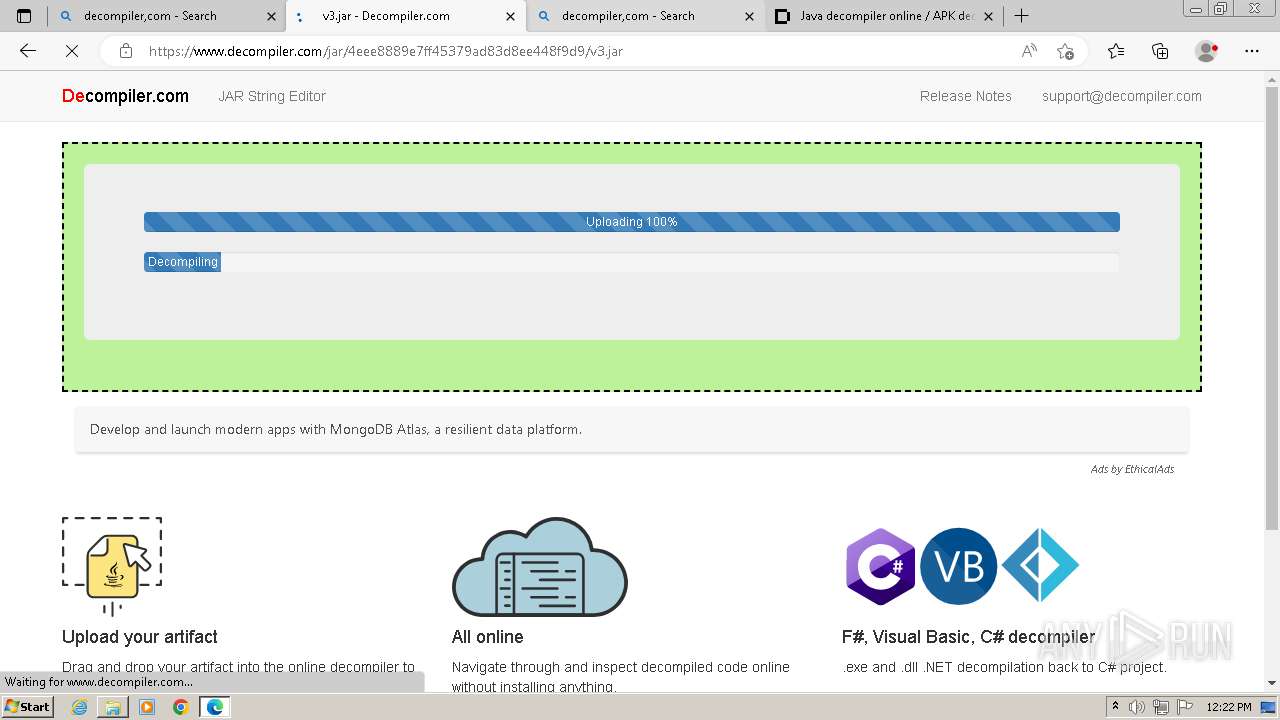Viewport: 1280px width, 720px height.
Task: Click scrollbar down arrow
Action: [x=1271, y=683]
